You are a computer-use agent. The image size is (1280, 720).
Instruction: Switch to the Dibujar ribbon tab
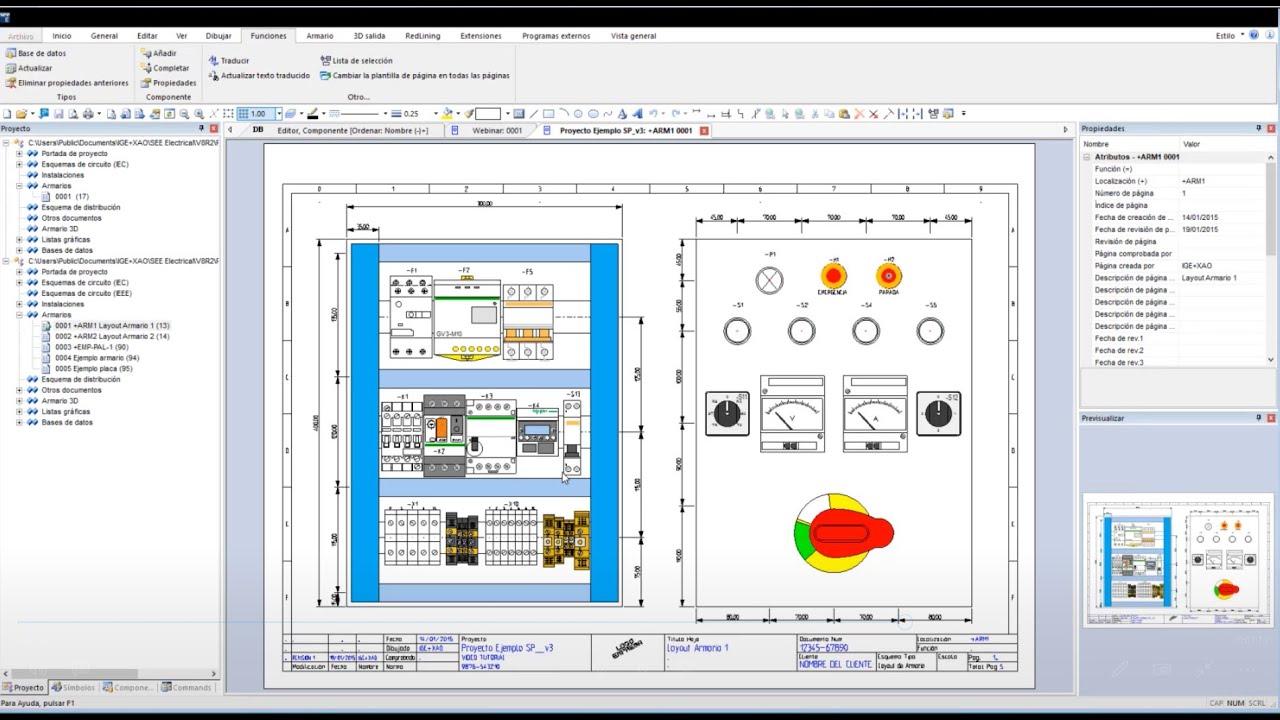[218, 36]
